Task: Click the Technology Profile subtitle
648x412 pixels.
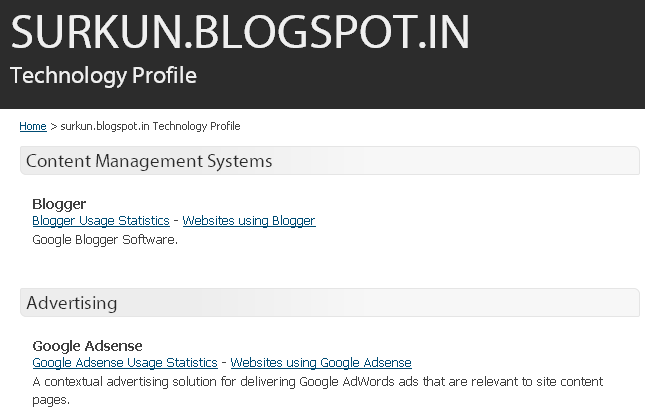Action: pos(103,75)
